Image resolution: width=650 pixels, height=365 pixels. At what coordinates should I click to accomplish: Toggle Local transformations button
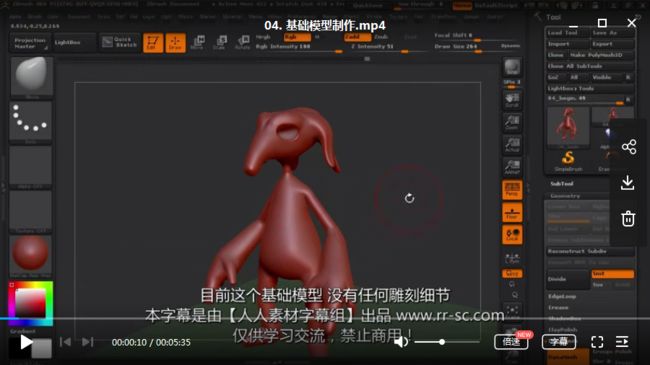click(x=512, y=234)
